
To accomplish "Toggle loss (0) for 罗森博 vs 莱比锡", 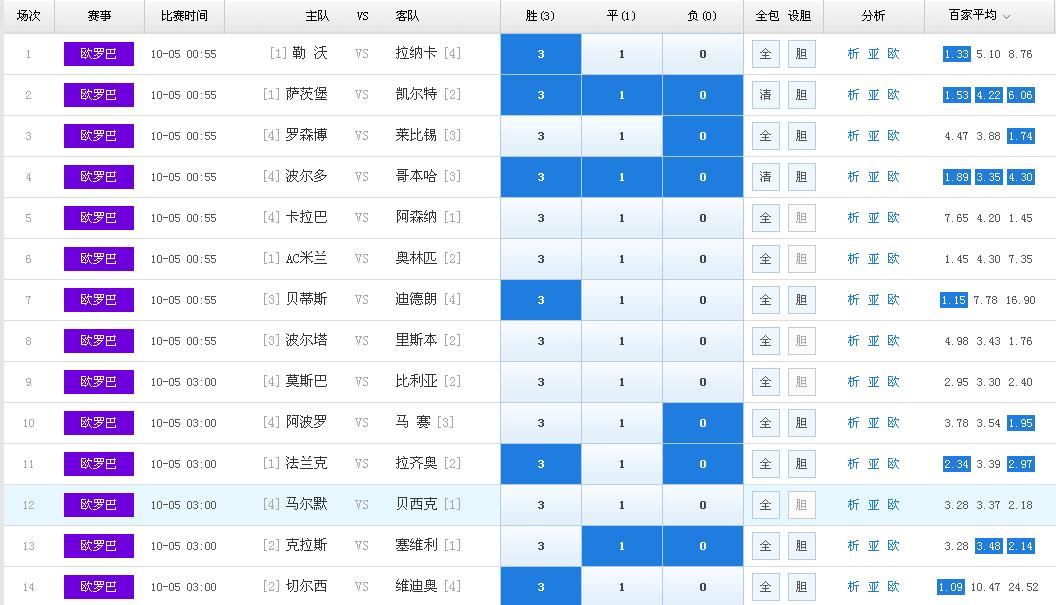I will (702, 136).
